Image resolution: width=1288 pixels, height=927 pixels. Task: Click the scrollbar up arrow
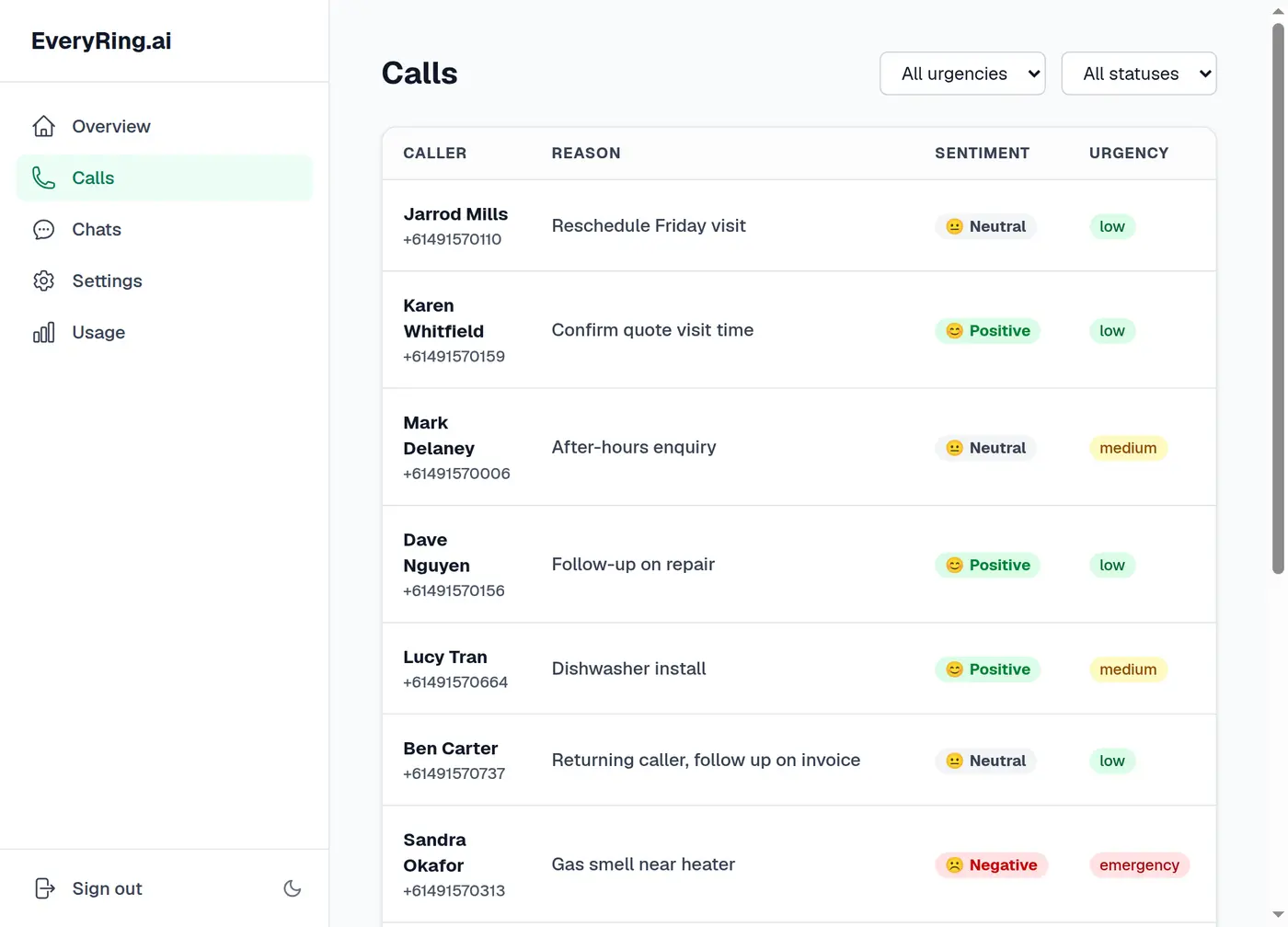1278,10
